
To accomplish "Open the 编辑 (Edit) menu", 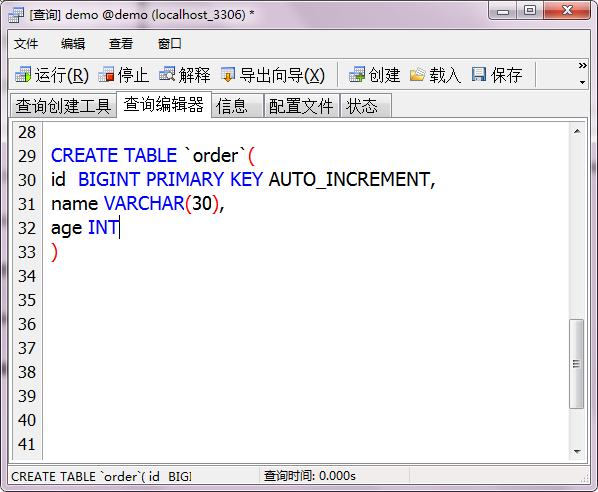I will [x=73, y=44].
